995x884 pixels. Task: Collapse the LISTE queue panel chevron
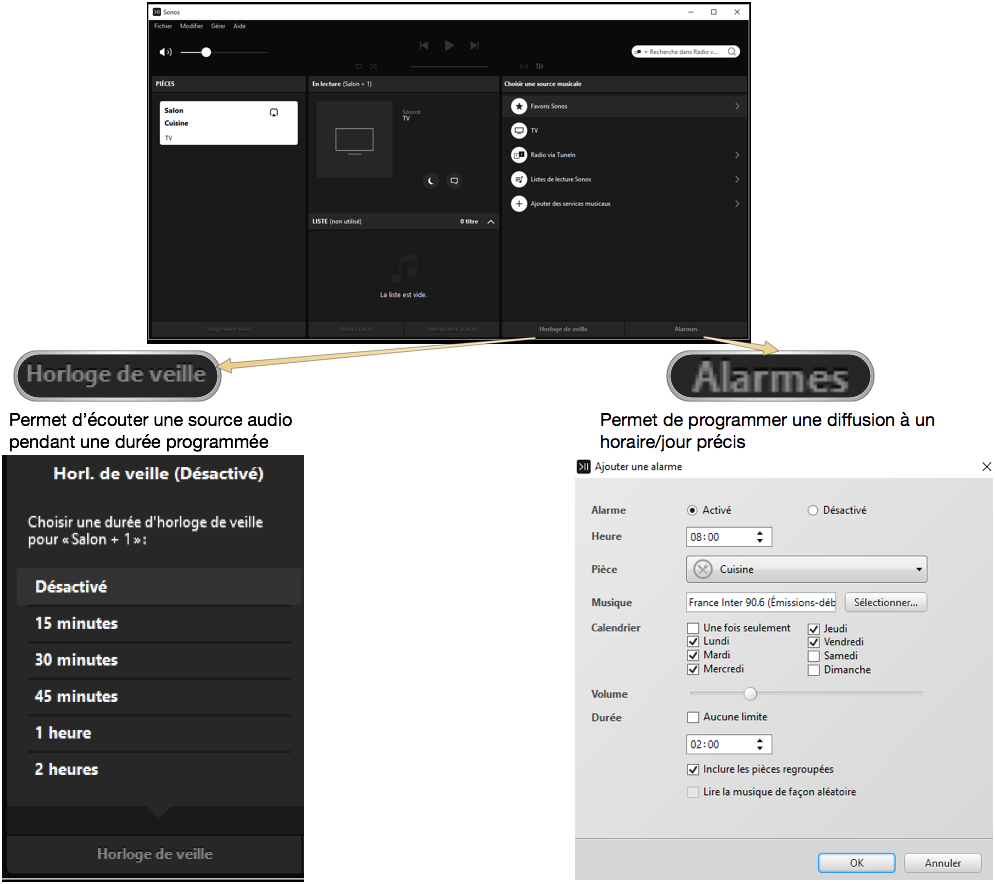(x=490, y=222)
